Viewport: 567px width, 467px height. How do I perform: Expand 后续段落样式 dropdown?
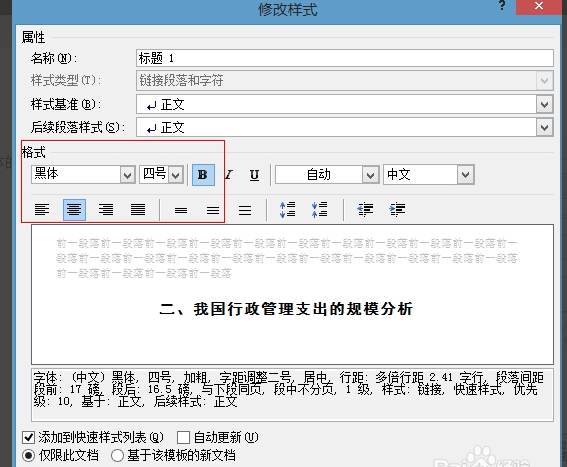pyautogui.click(x=545, y=127)
